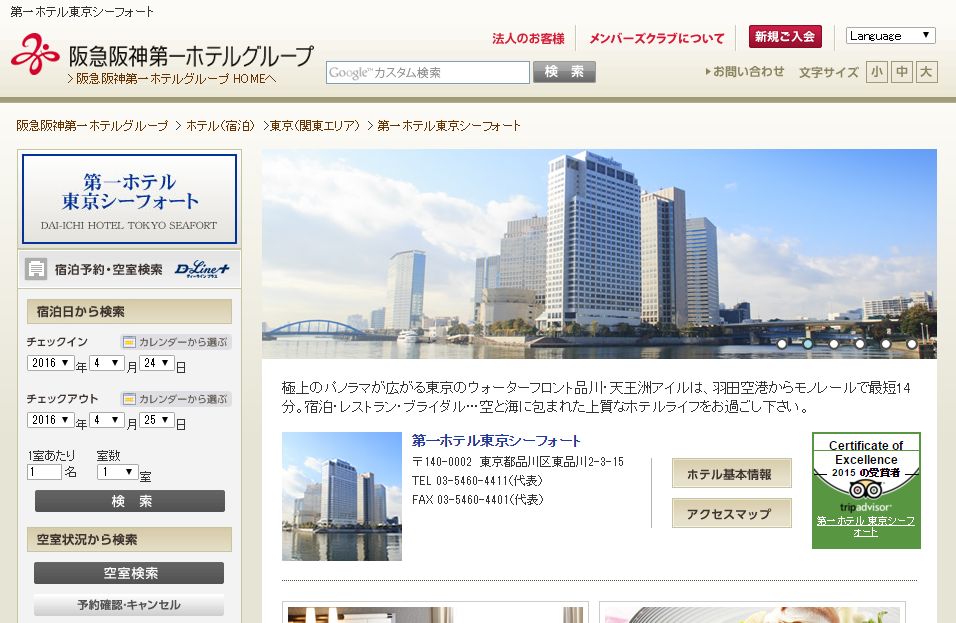Open the check-out year dropdown

pyautogui.click(x=50, y=420)
